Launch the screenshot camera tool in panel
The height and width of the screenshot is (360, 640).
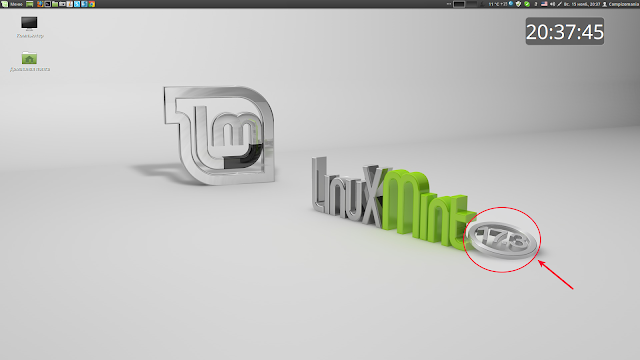(x=62, y=4)
